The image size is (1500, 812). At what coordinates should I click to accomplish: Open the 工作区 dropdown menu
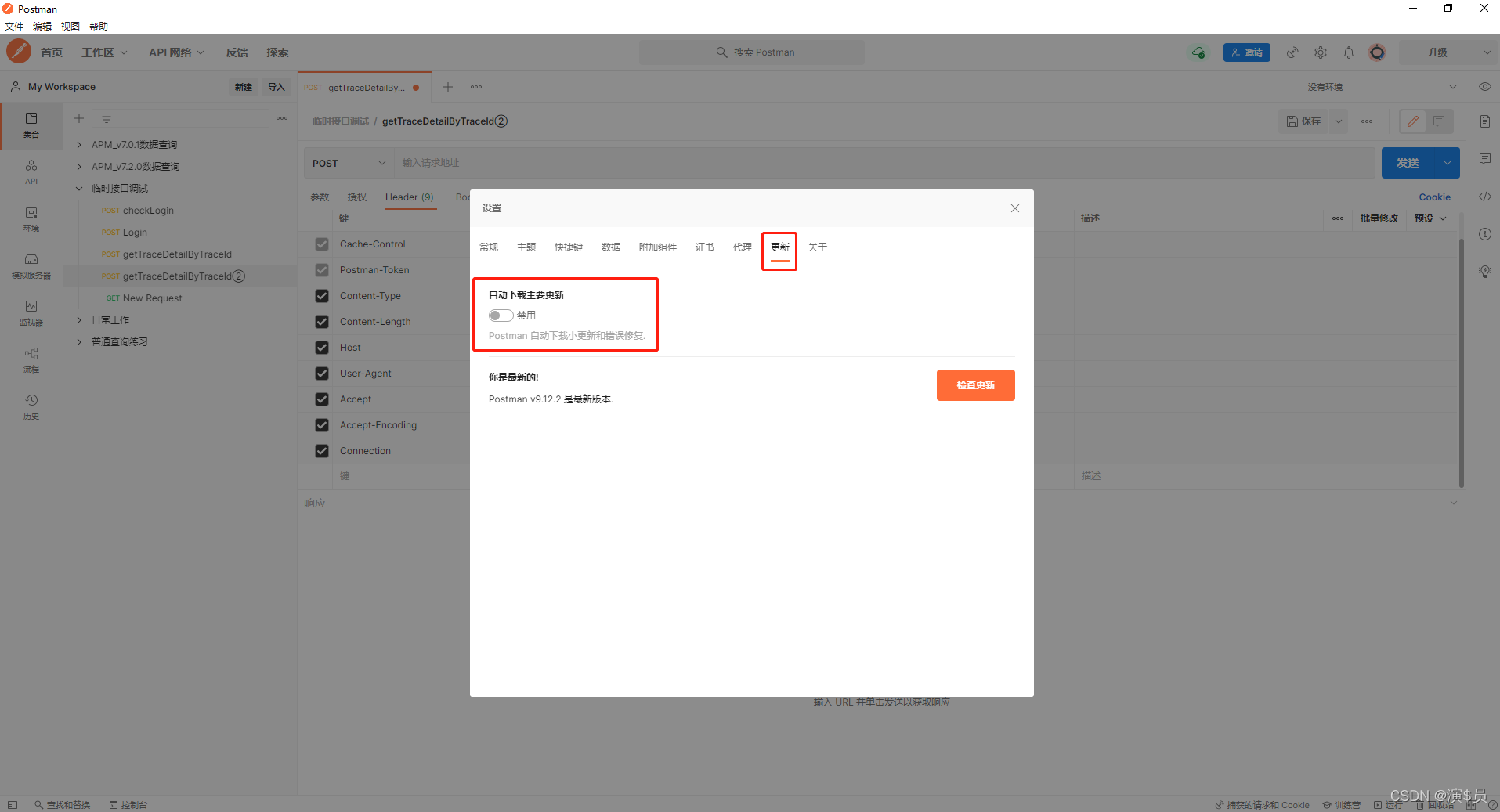pos(104,52)
